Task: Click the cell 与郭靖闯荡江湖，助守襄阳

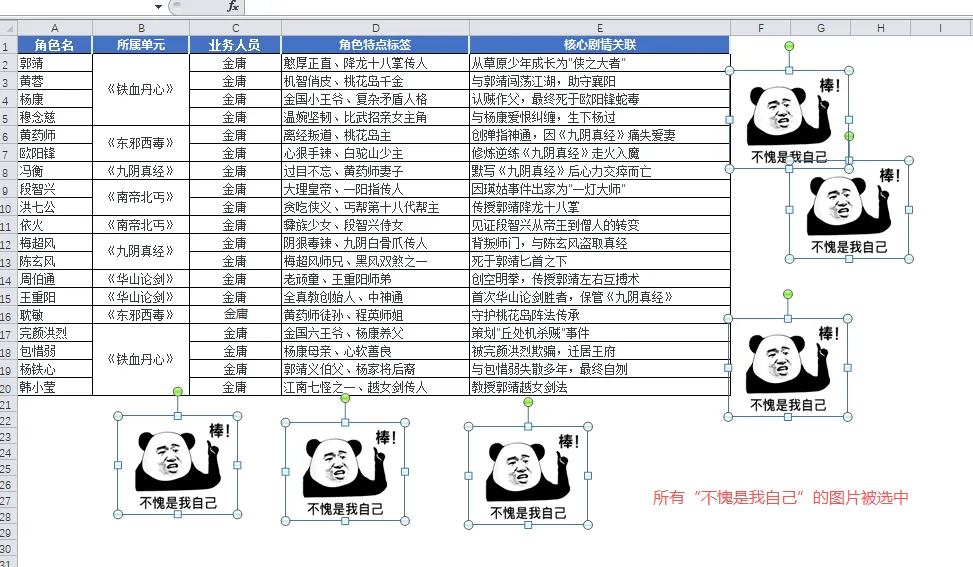Action: 599,81
